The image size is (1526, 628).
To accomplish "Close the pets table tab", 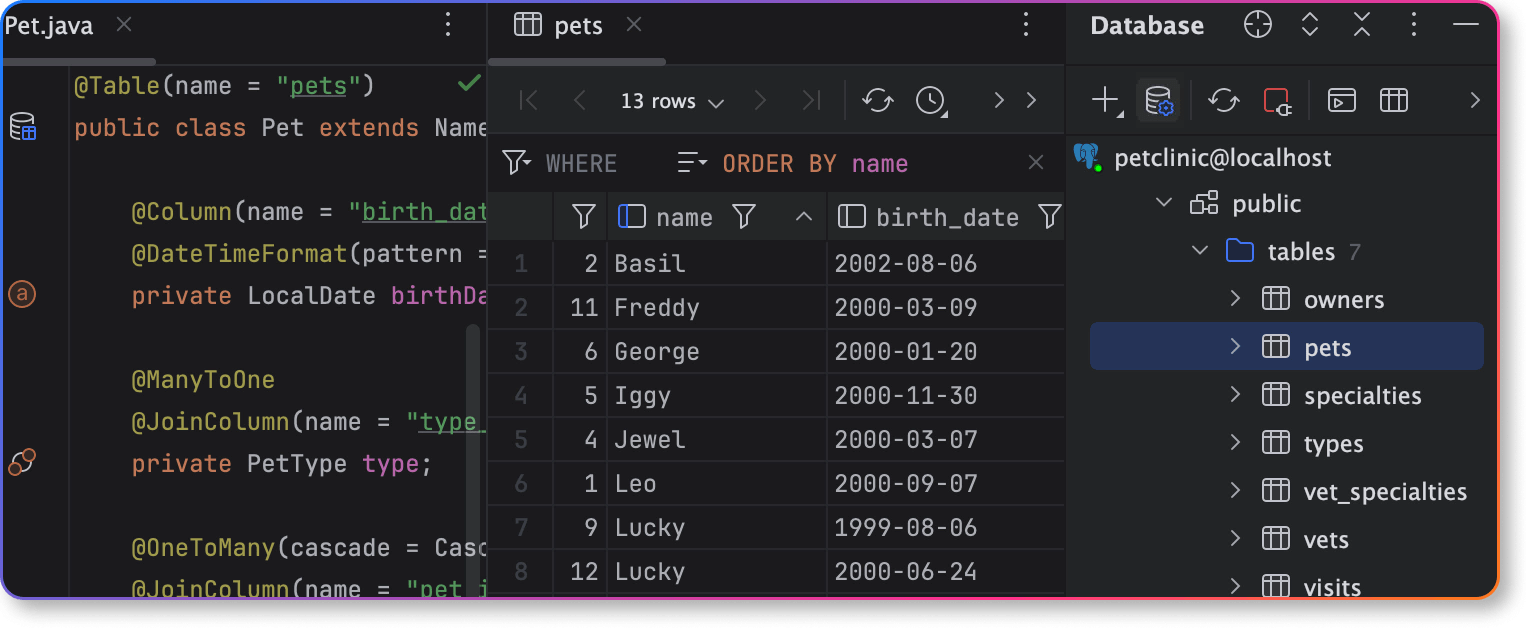I will pos(634,25).
